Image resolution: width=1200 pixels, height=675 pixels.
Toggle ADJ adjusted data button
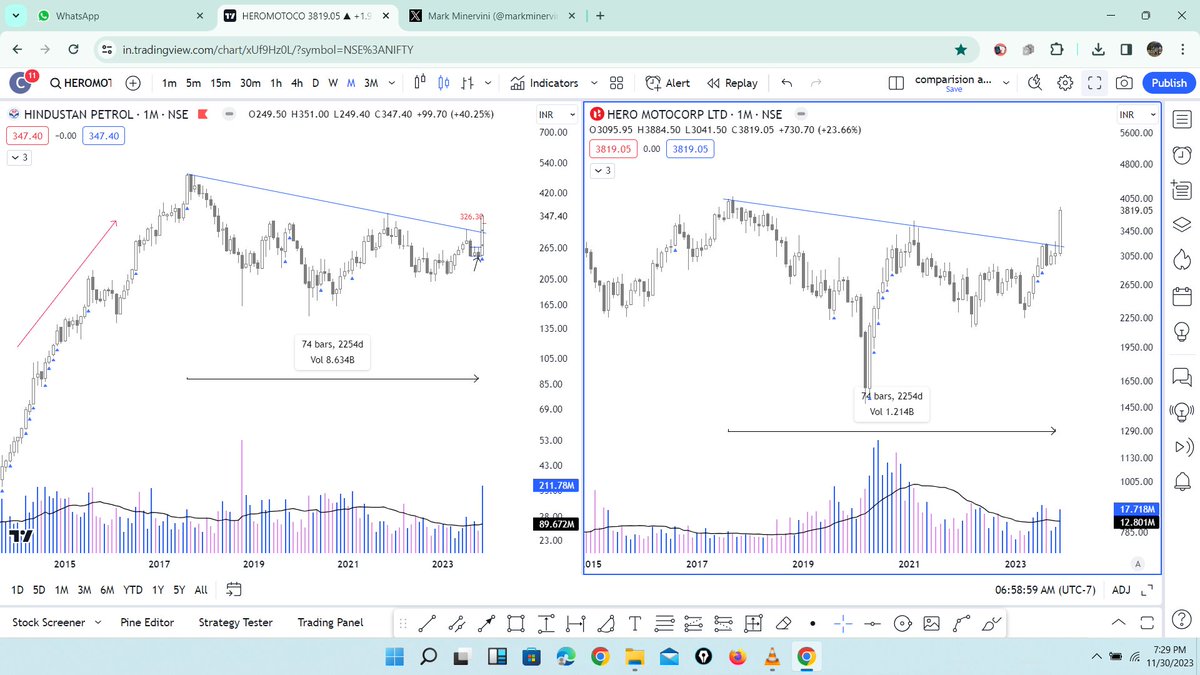(x=1122, y=590)
